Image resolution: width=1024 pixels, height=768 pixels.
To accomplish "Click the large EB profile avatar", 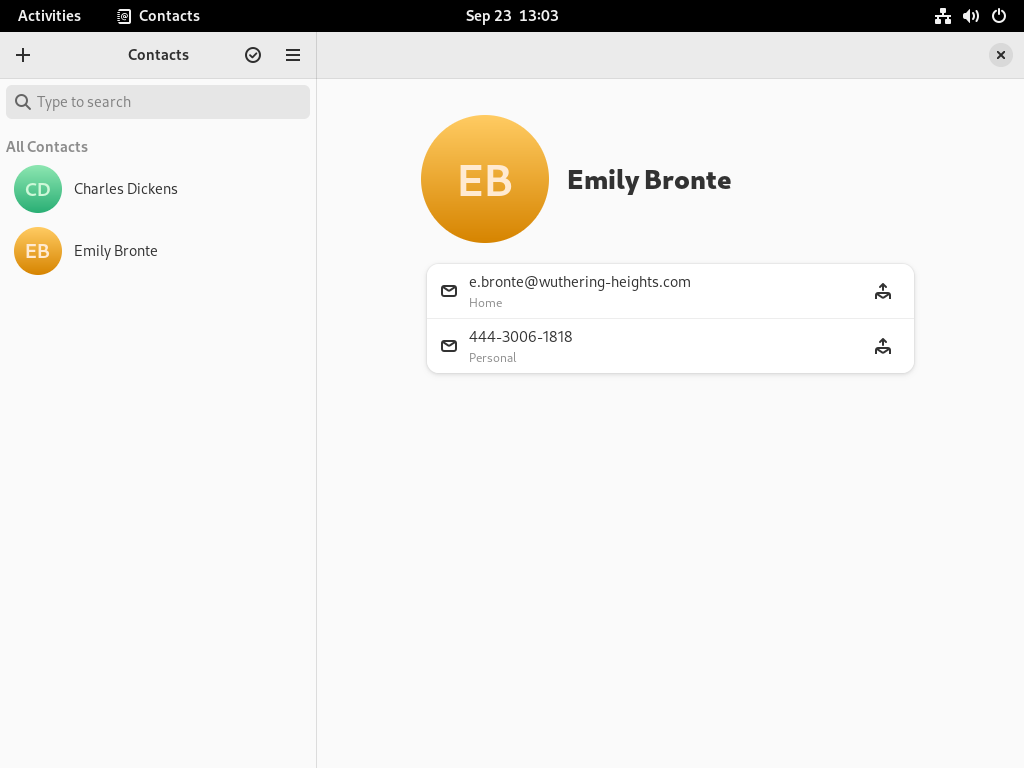I will click(x=485, y=179).
